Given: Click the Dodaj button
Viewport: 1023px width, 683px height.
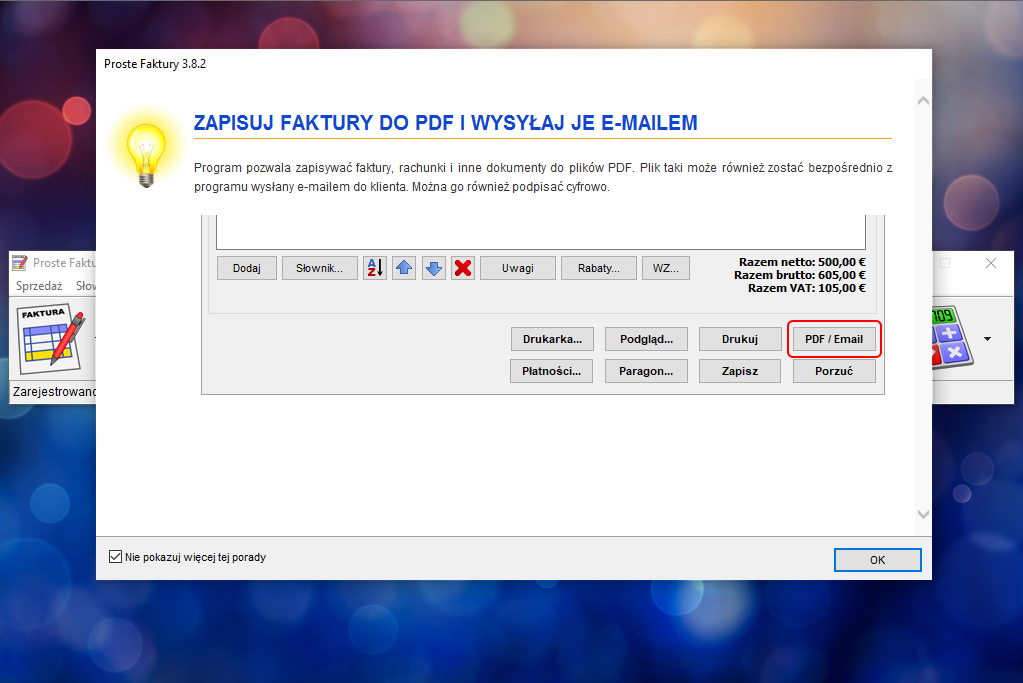Looking at the screenshot, I should tap(247, 268).
